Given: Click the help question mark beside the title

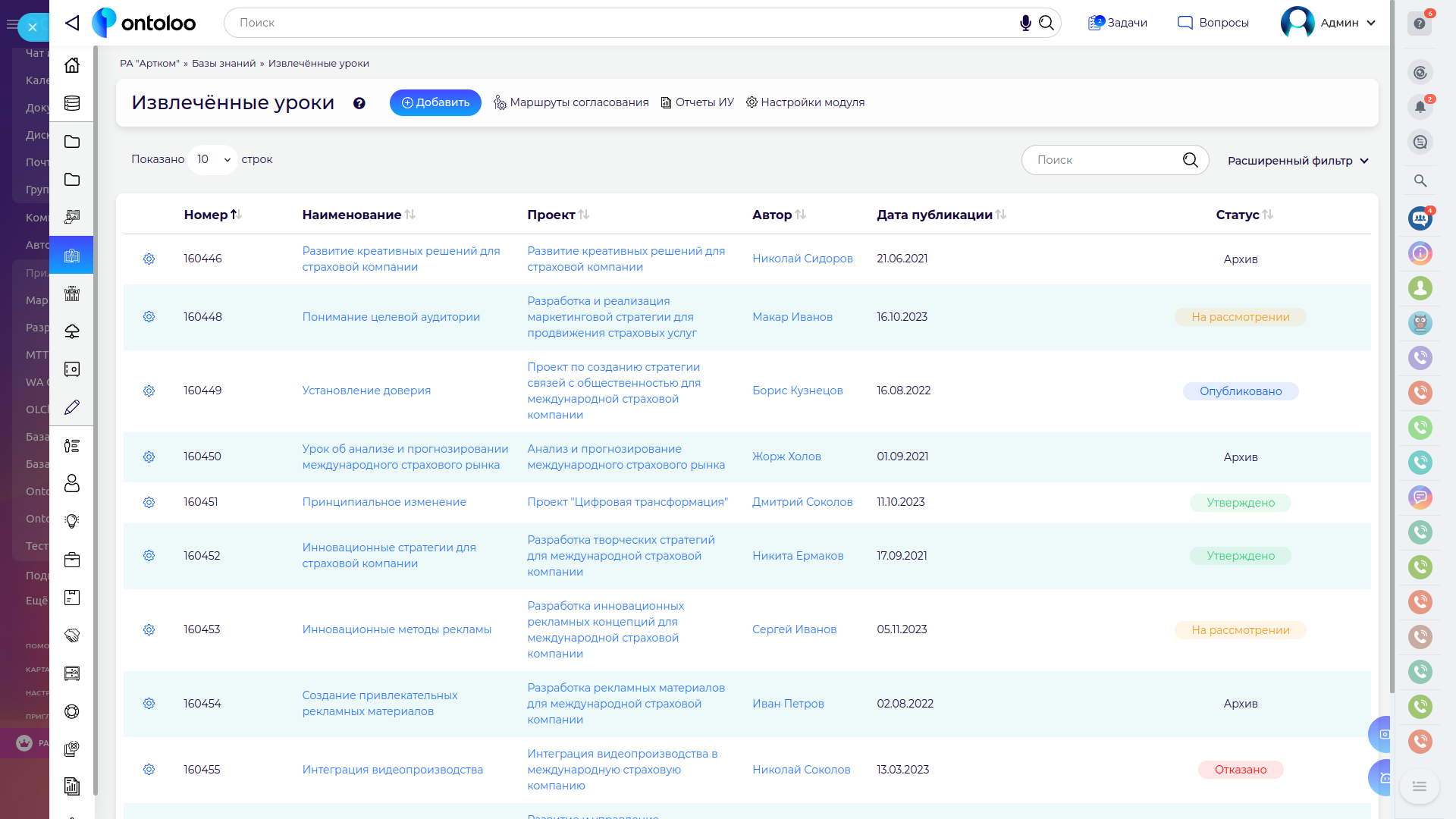Looking at the screenshot, I should tap(359, 103).
